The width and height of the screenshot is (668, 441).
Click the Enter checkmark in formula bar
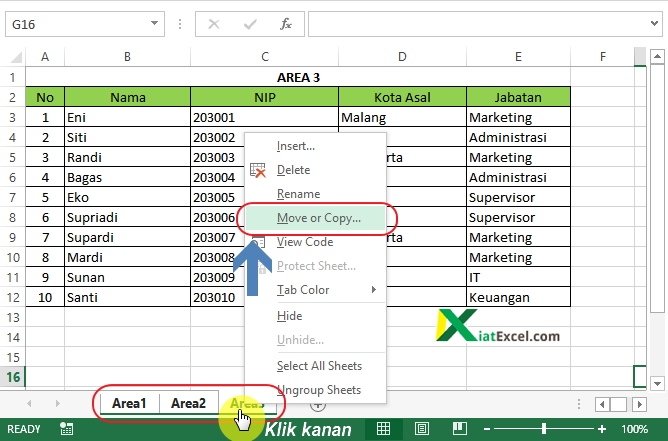coord(249,23)
